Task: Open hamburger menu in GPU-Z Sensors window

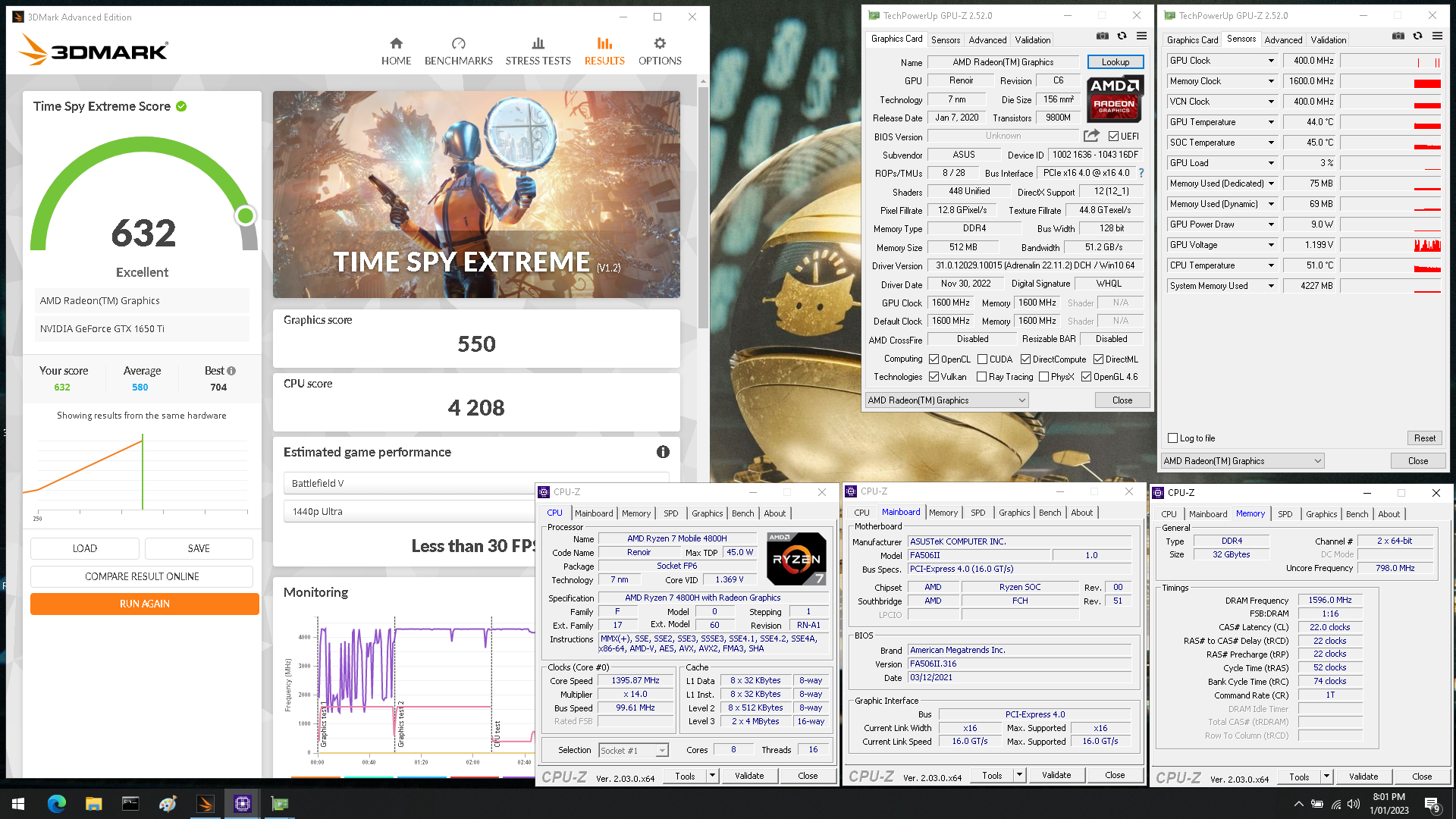Action: [x=1437, y=36]
